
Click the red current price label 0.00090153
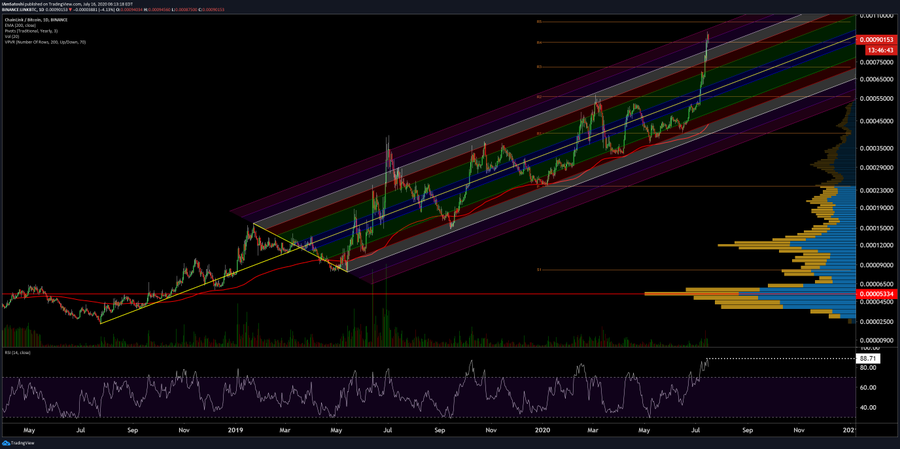click(x=876, y=39)
